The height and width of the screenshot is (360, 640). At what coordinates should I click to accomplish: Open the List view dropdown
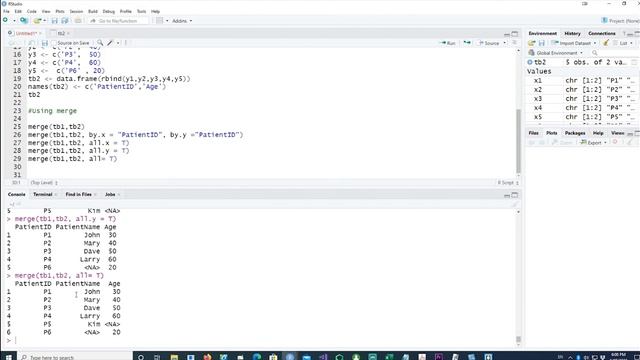623,43
